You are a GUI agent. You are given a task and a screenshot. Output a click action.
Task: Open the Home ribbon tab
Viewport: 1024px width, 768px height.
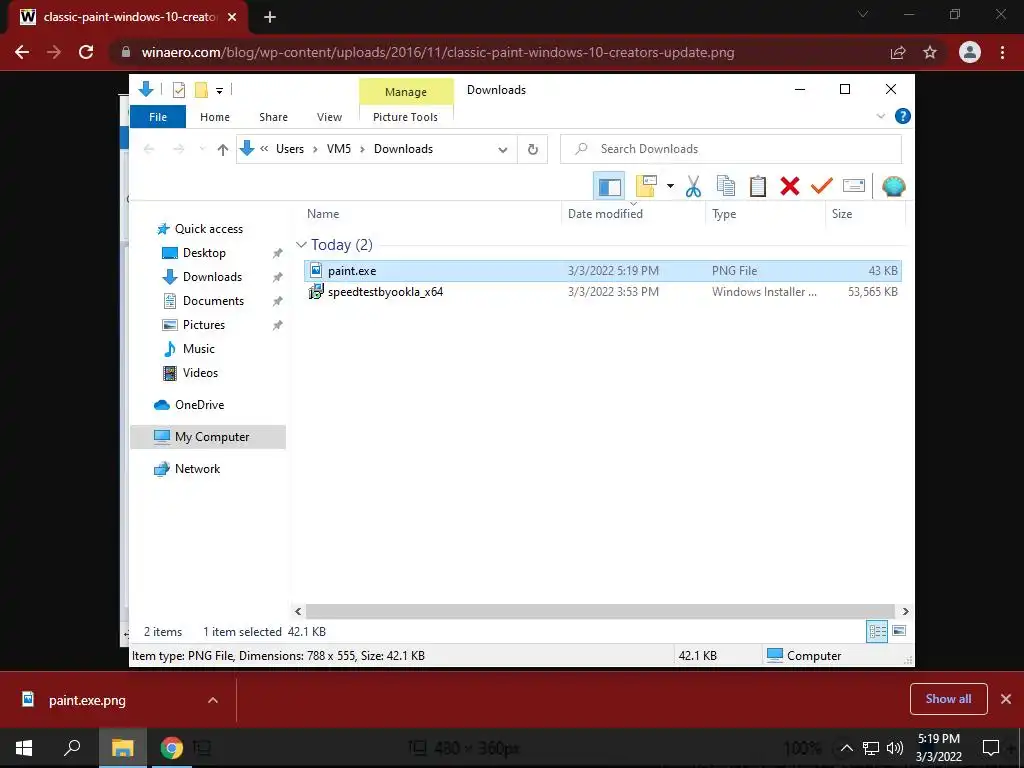(x=215, y=117)
